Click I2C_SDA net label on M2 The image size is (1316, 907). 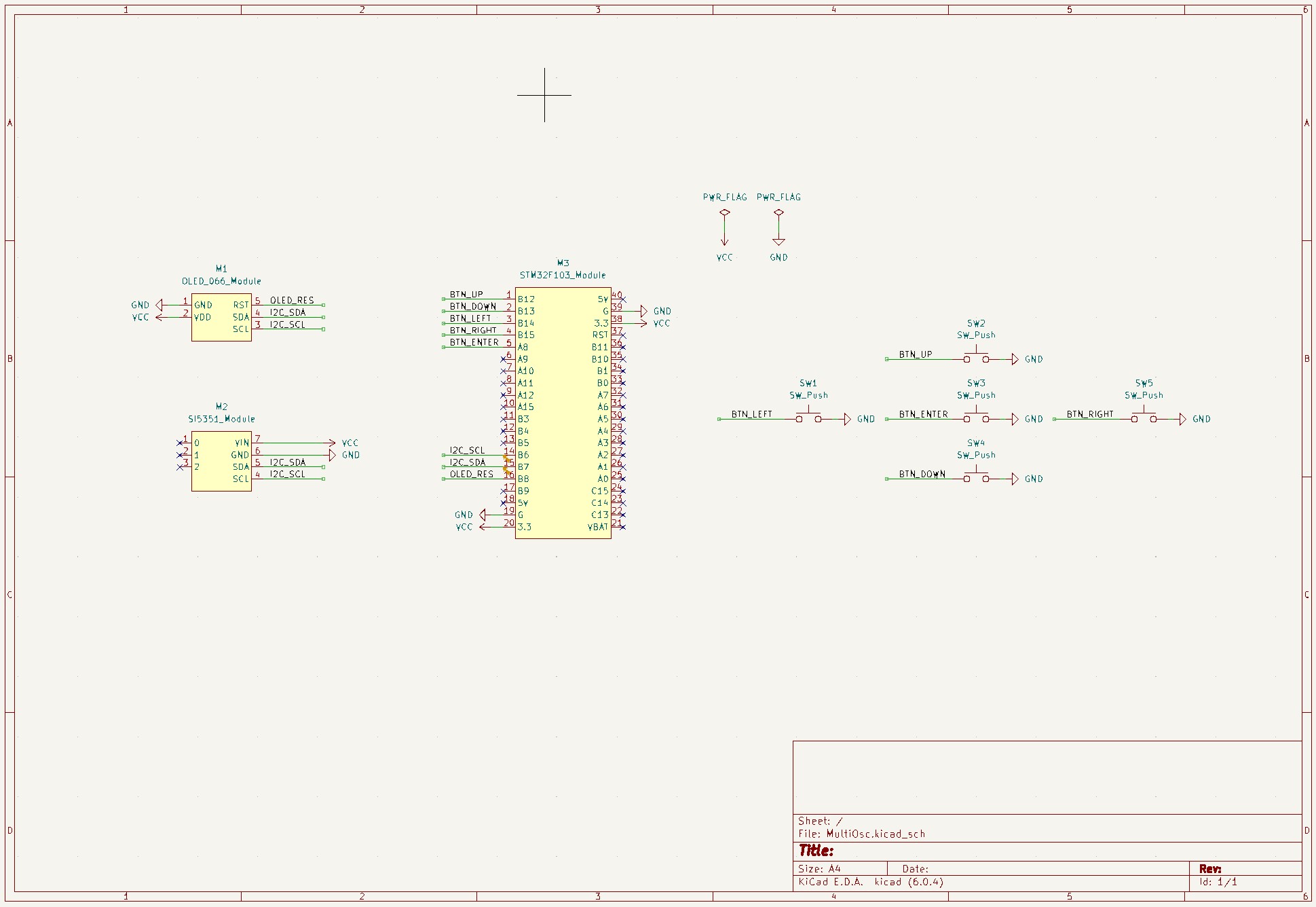[x=288, y=462]
